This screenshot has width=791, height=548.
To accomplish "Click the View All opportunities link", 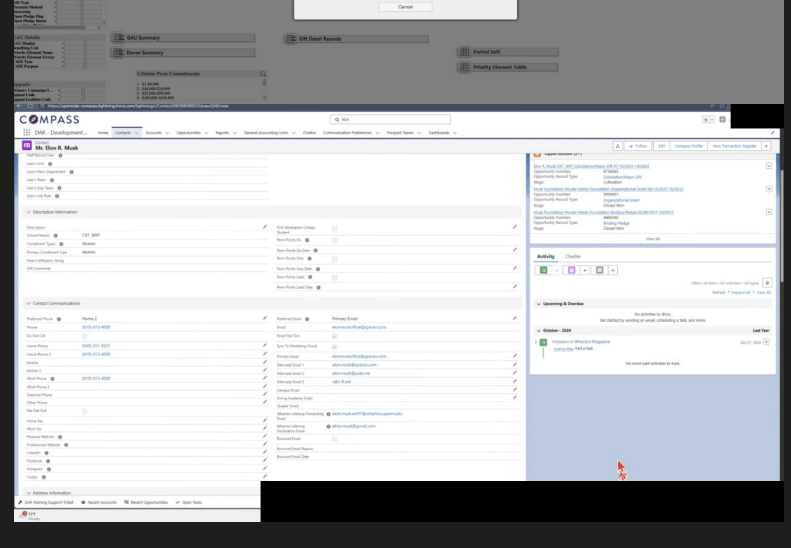I will [652, 239].
